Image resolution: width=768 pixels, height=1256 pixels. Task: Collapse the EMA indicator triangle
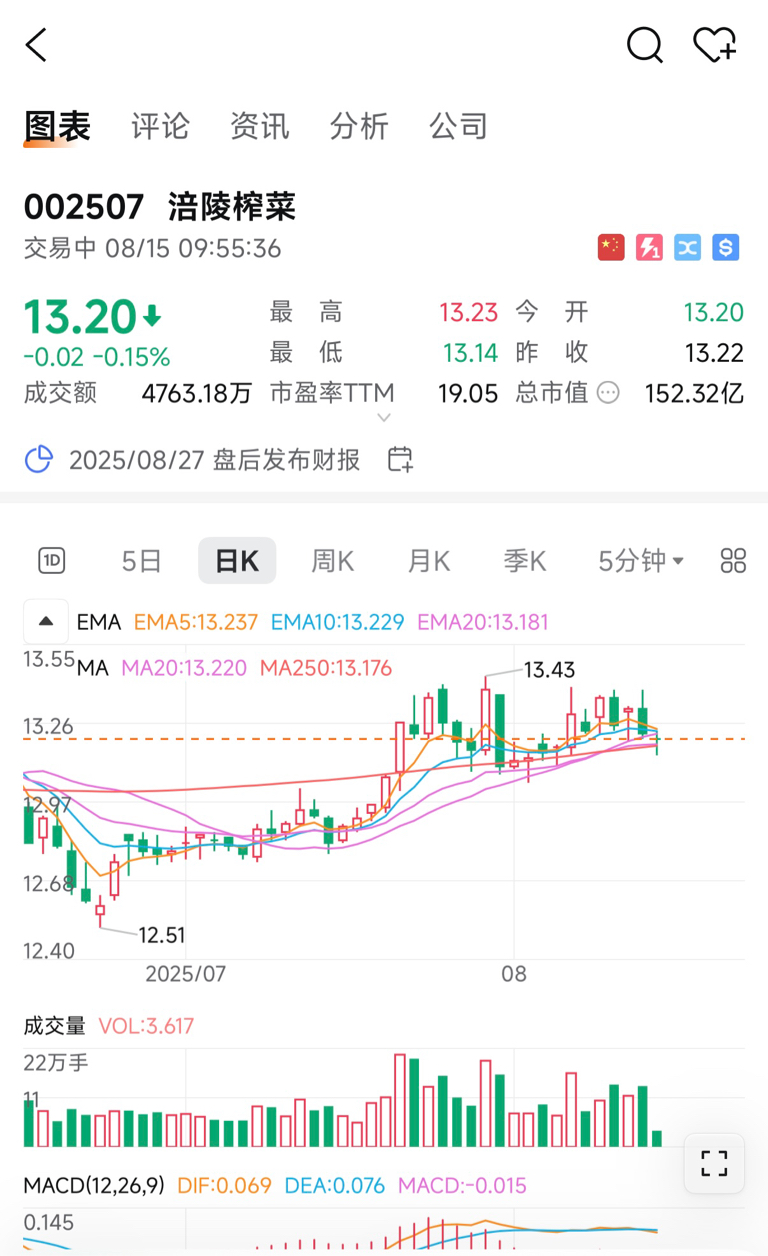pos(46,621)
